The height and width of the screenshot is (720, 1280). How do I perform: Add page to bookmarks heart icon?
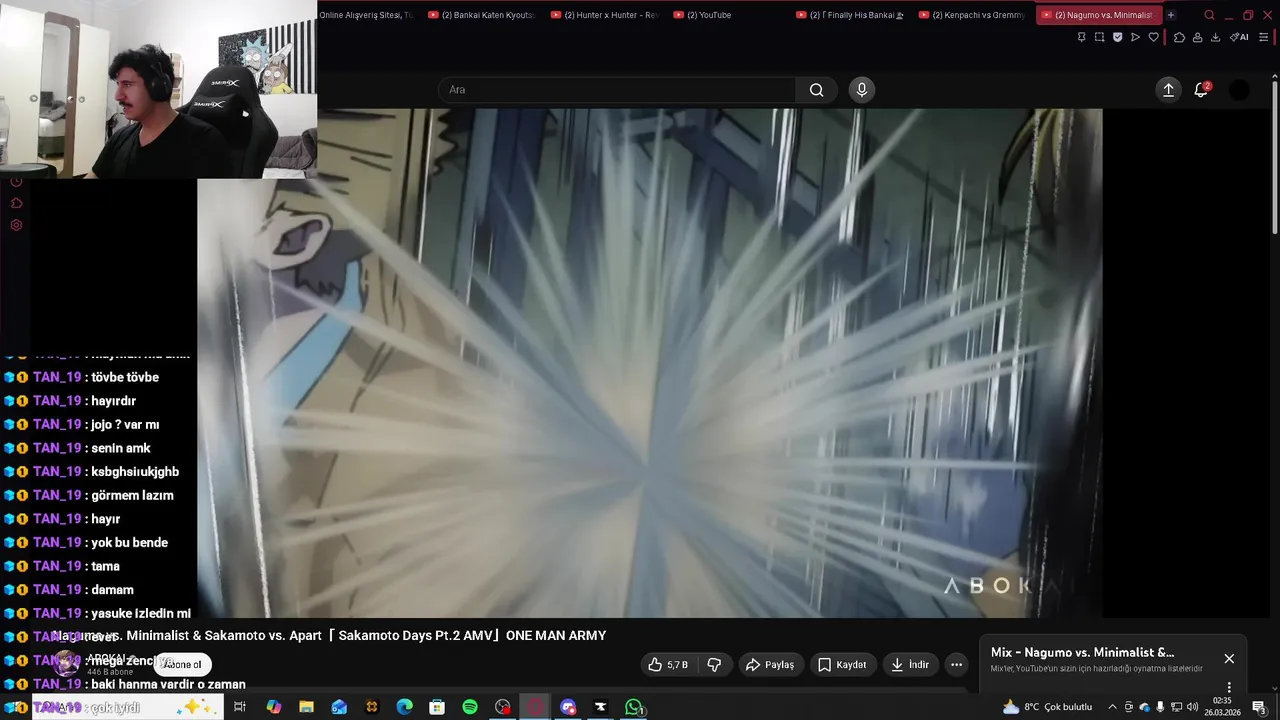[x=1153, y=37]
